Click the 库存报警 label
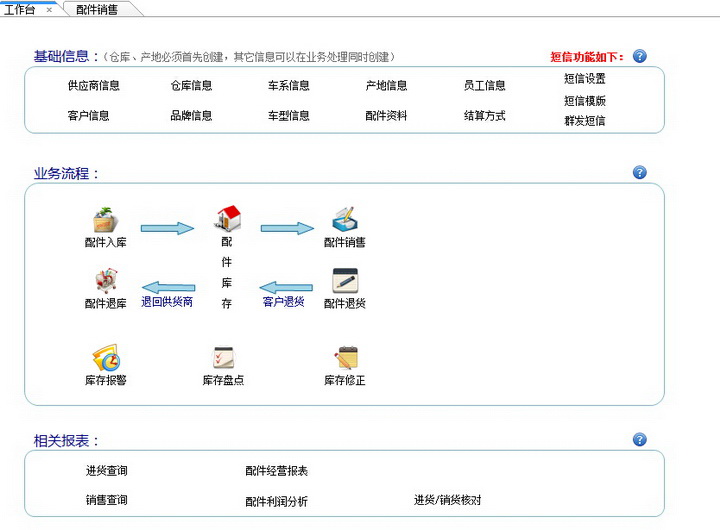 coord(106,380)
